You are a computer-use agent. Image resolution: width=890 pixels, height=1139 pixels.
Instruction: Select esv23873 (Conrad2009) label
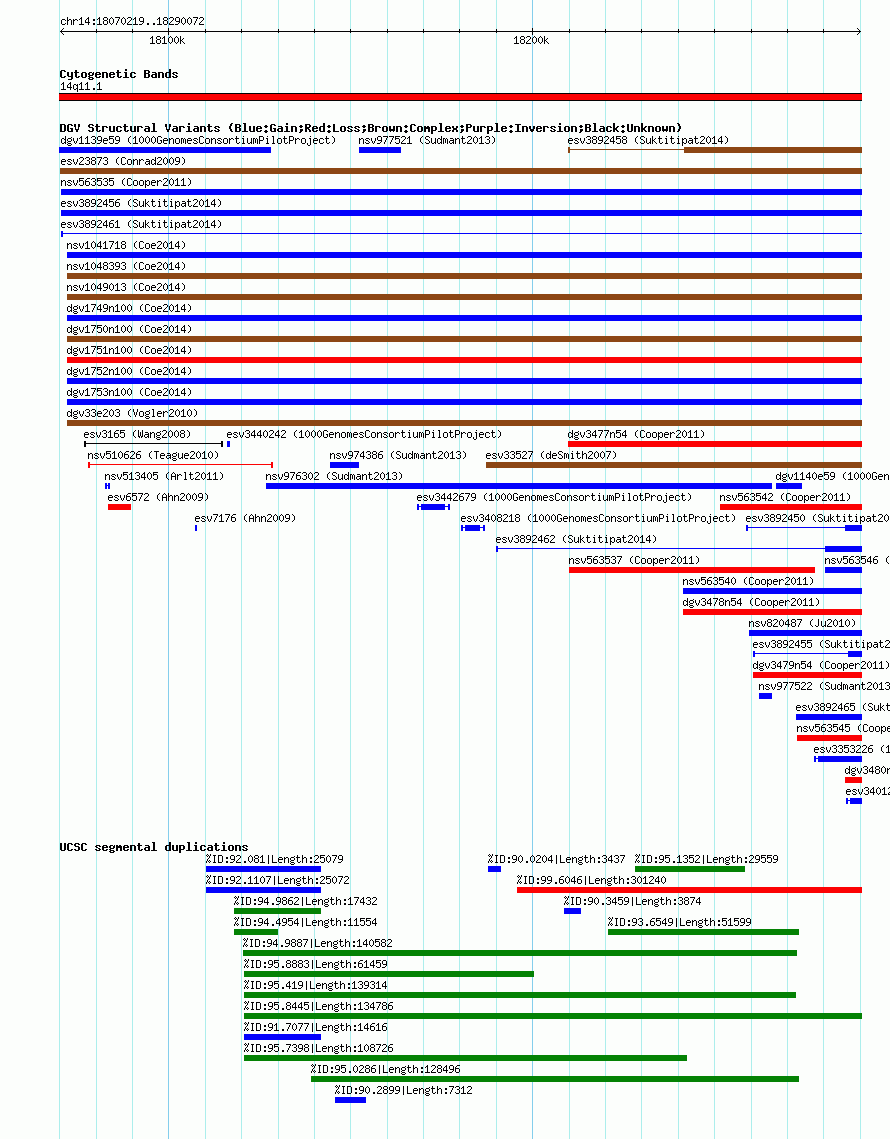coord(123,161)
